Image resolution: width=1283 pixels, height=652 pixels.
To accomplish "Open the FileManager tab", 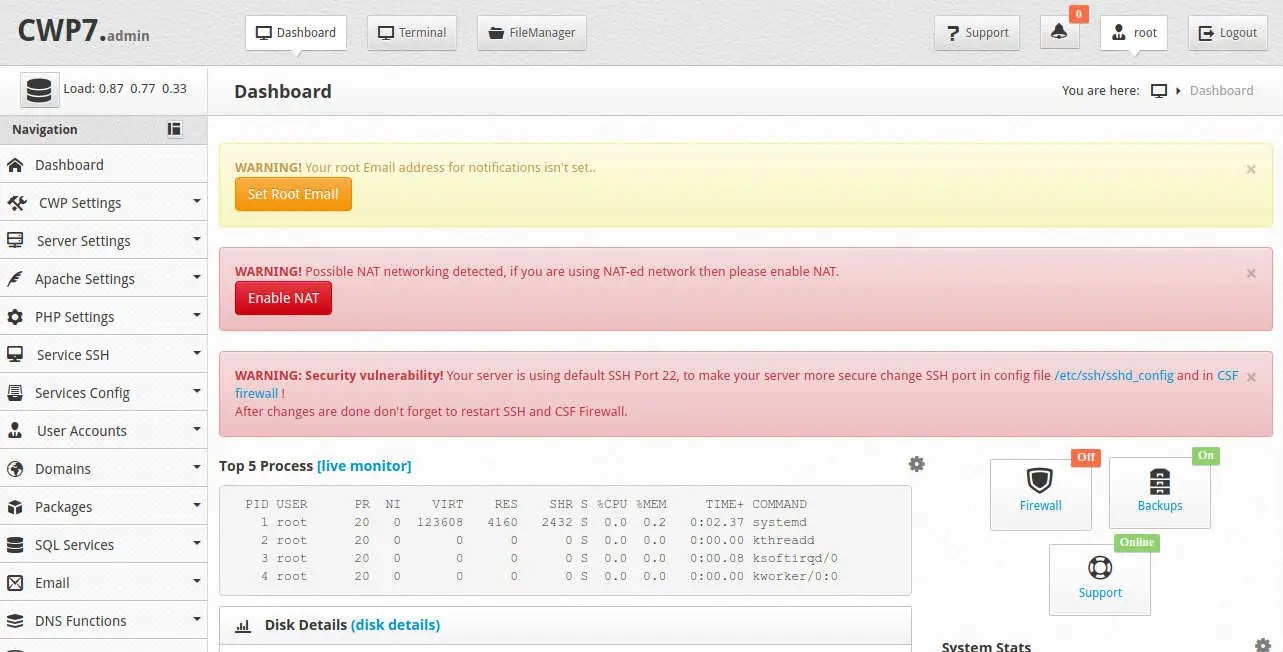I will (x=532, y=32).
